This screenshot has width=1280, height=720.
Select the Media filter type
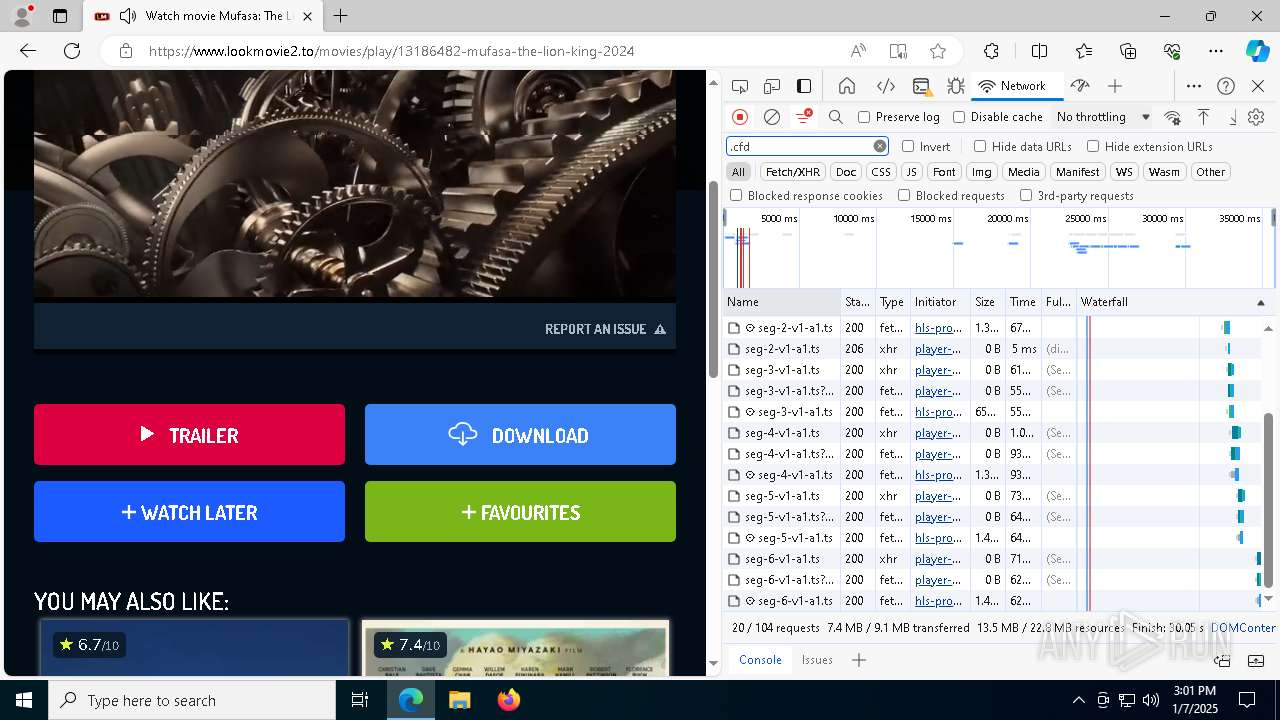1023,172
